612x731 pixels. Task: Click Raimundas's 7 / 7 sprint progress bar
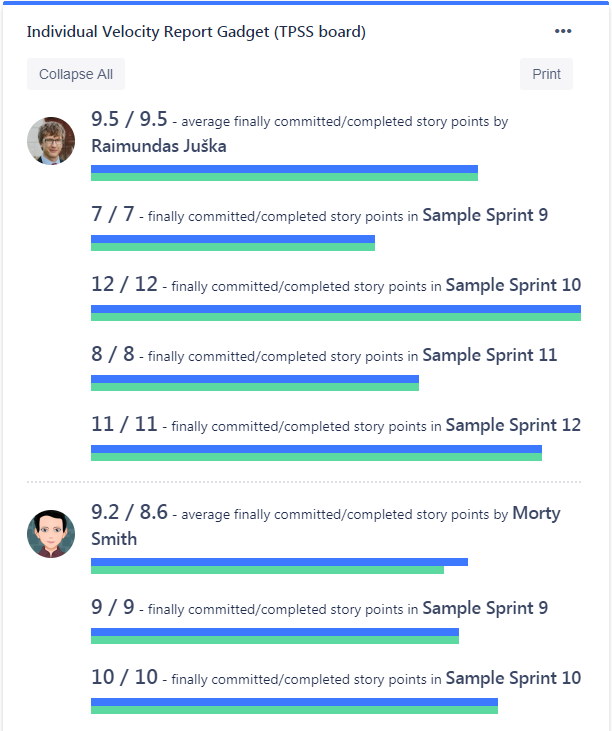(x=232, y=243)
